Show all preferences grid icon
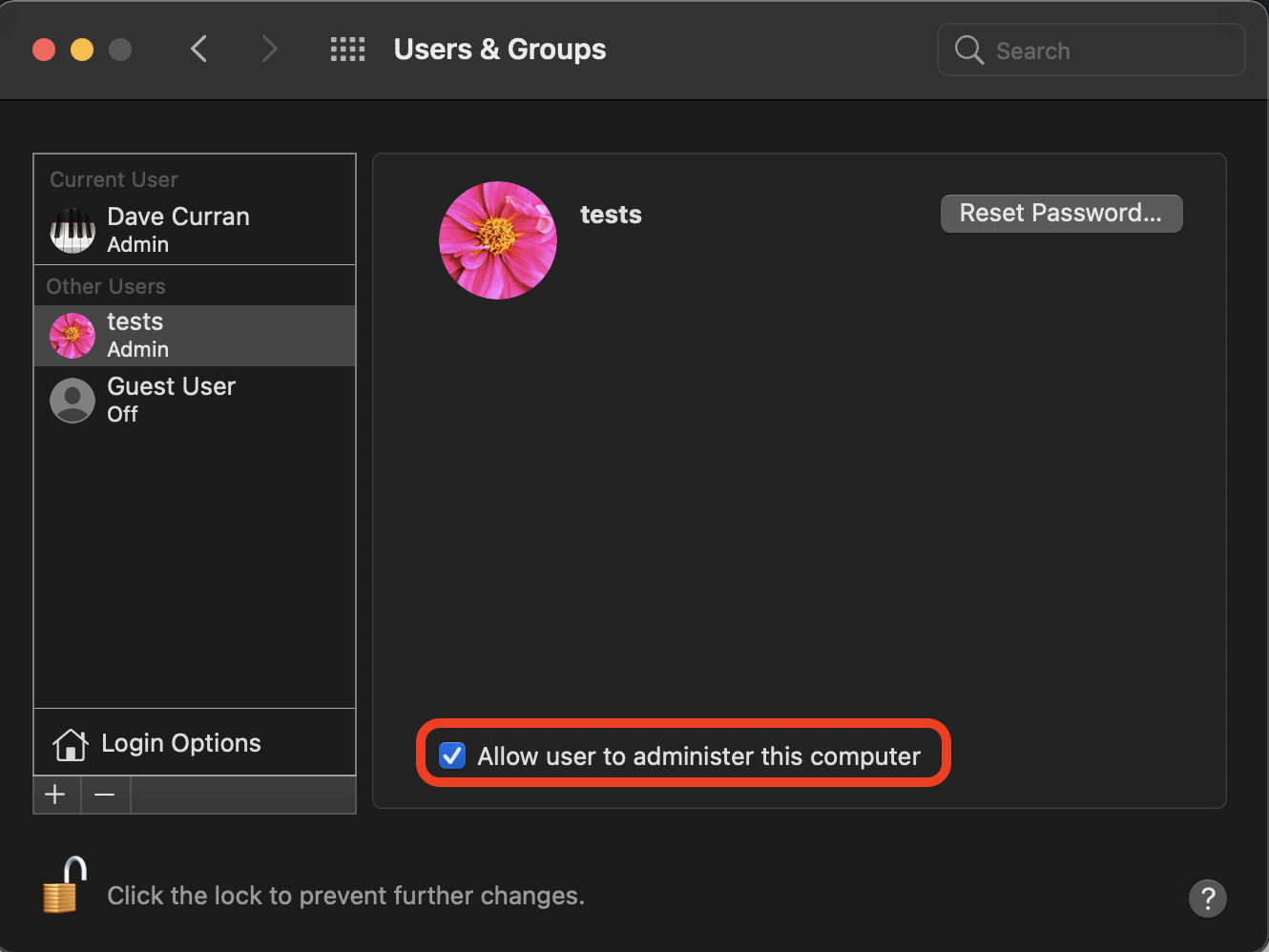This screenshot has width=1269, height=952. tap(347, 50)
